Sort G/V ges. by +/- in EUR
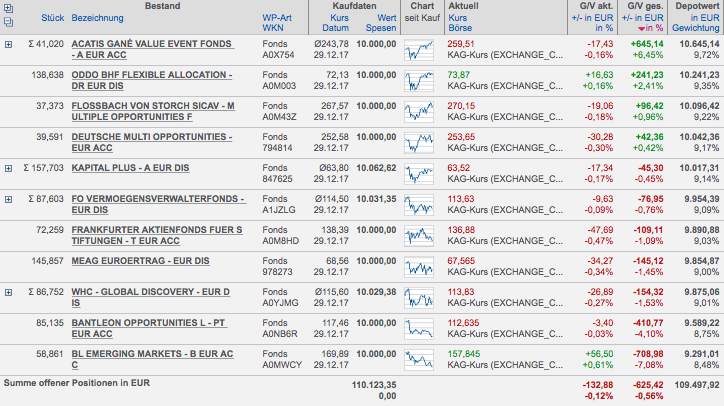 642,18
